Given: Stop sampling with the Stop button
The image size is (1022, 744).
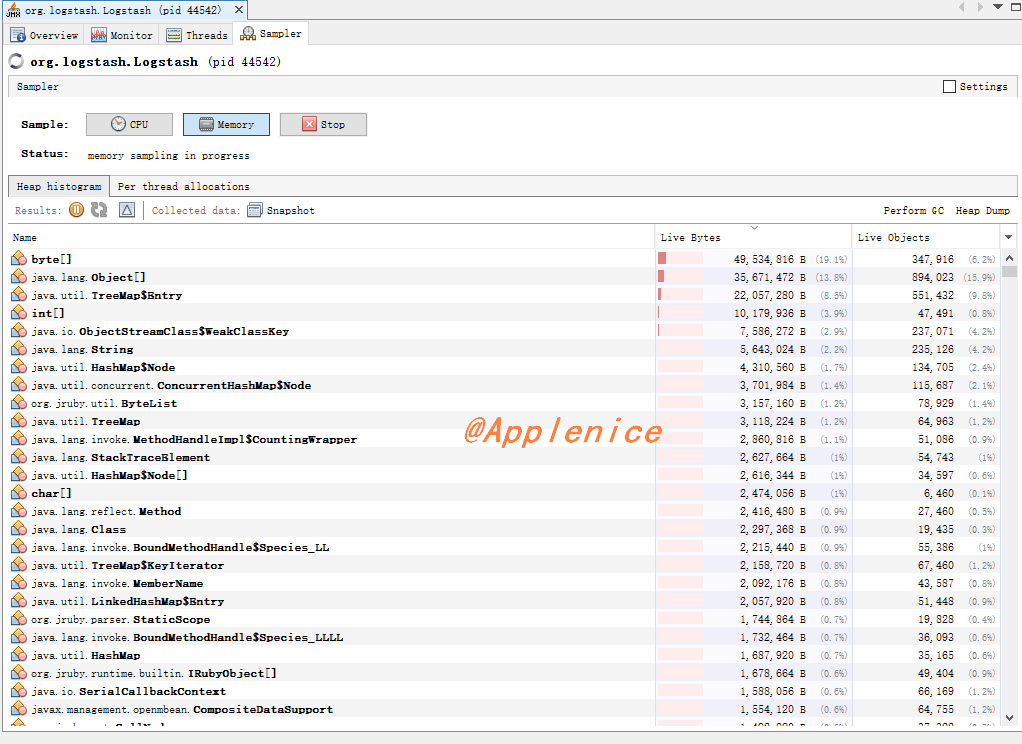Looking at the screenshot, I should (x=323, y=124).
